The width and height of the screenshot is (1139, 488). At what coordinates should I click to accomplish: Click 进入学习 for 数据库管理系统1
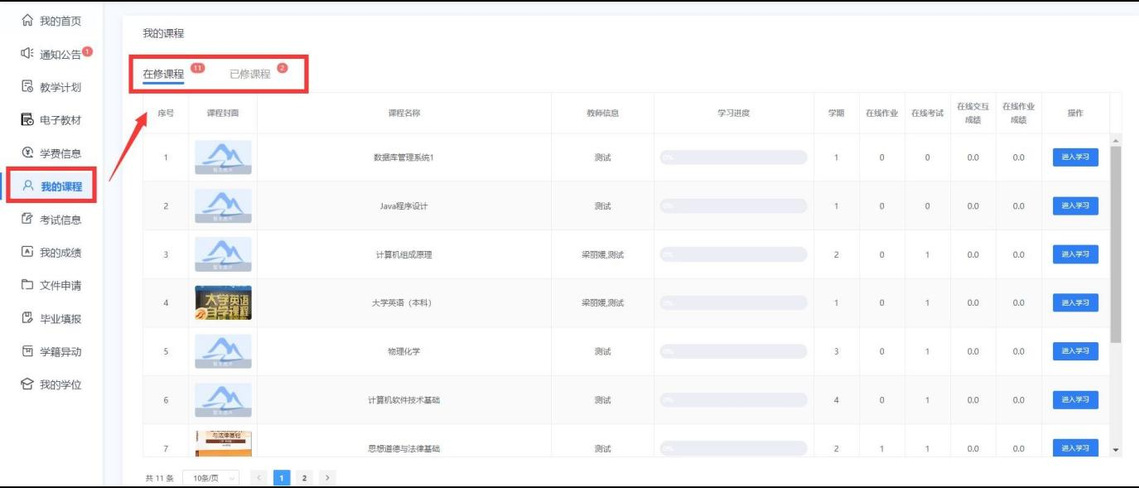[1075, 157]
